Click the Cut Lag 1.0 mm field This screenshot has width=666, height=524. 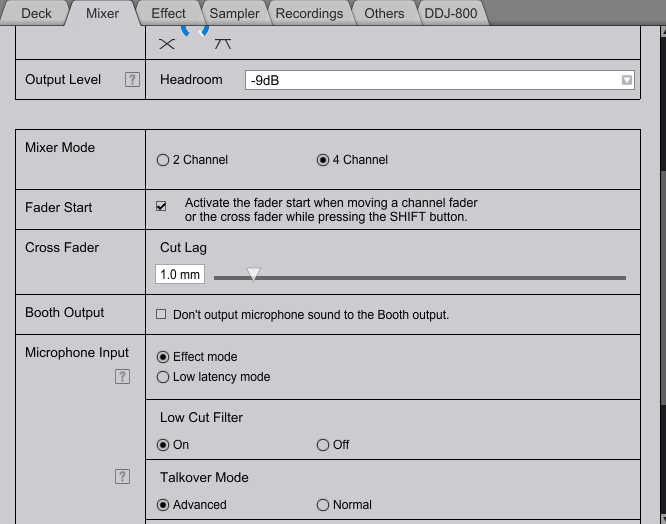(x=180, y=274)
